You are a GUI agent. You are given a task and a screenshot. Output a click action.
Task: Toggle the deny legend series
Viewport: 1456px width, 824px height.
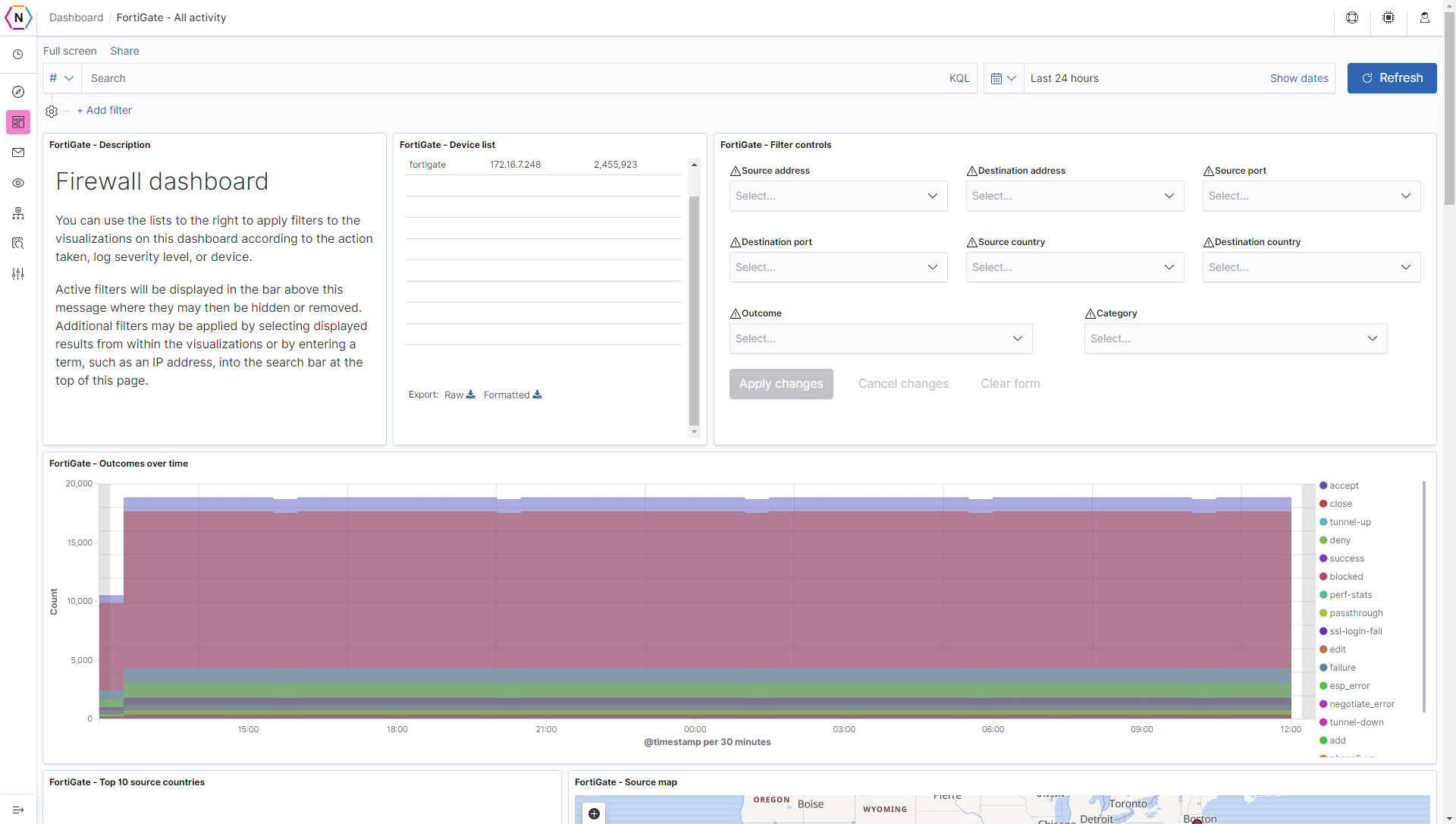[x=1340, y=540]
